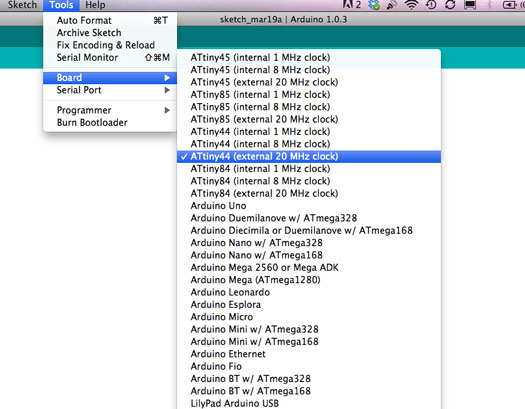The width and height of the screenshot is (525, 409).
Task: Open the Serial Monitor
Action: pos(110,58)
